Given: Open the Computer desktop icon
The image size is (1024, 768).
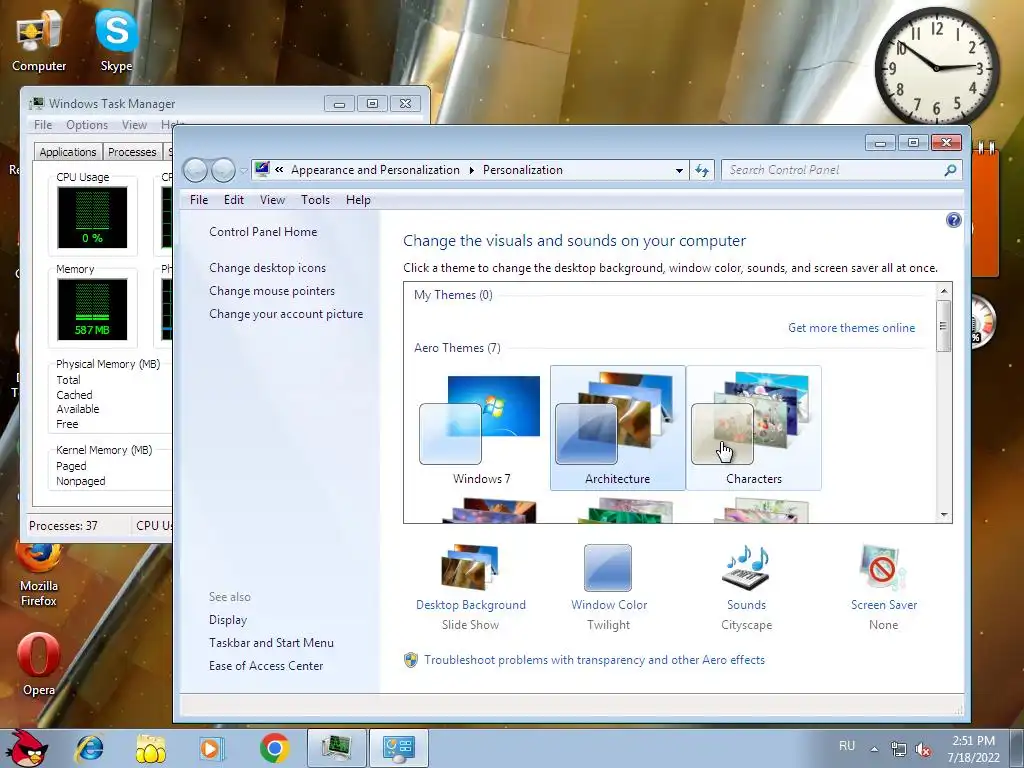Looking at the screenshot, I should 39,42.
